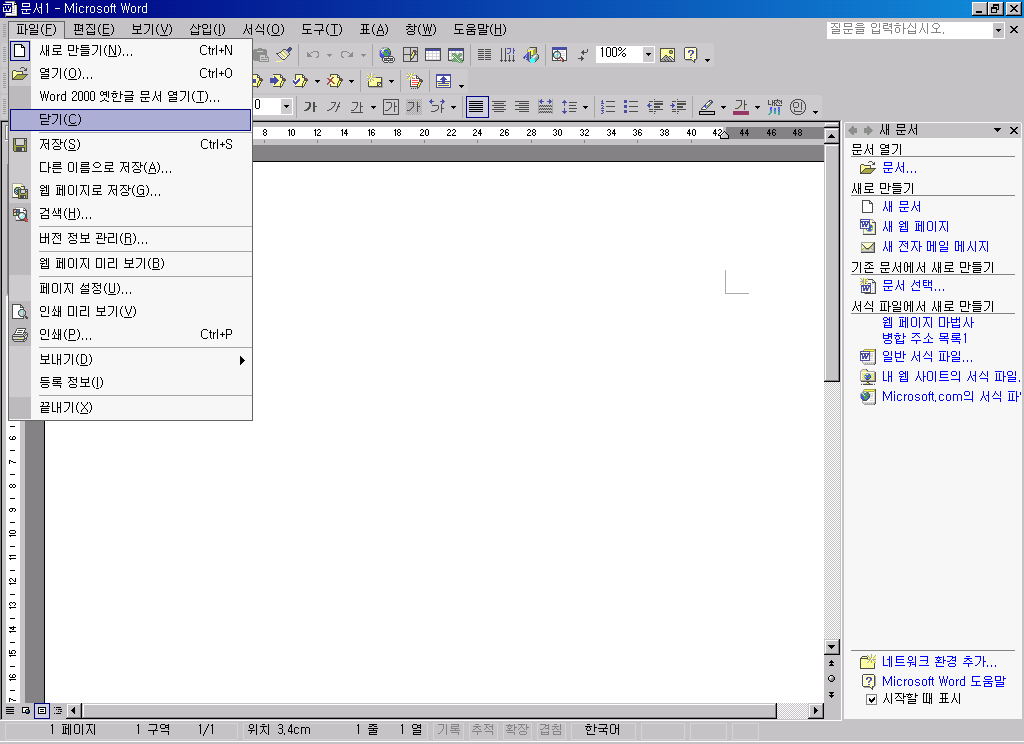The image size is (1024, 744).
Task: Expand the highlight color dropdown arrow
Action: coord(723,107)
